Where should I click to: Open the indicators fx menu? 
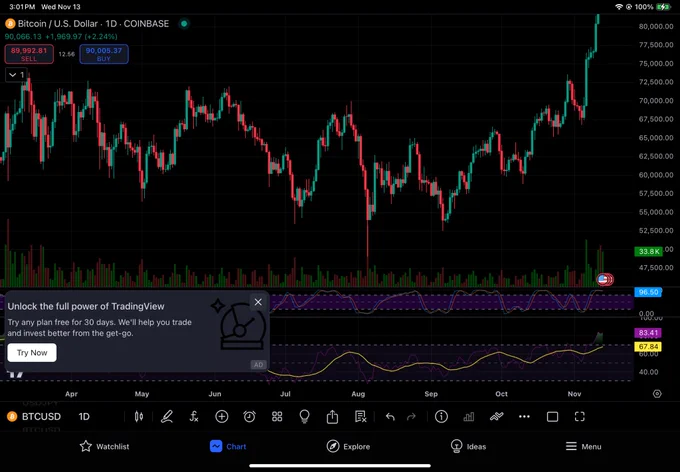(x=194, y=417)
